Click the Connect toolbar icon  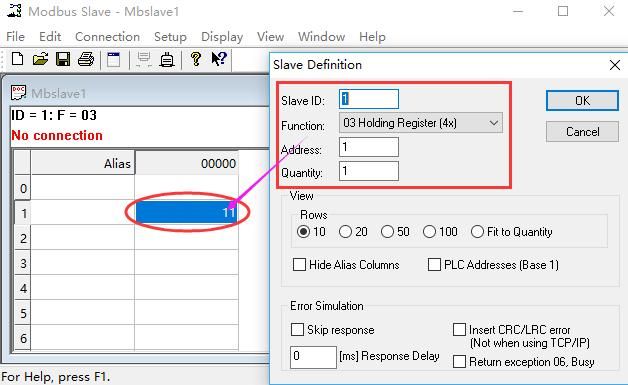[x=144, y=59]
